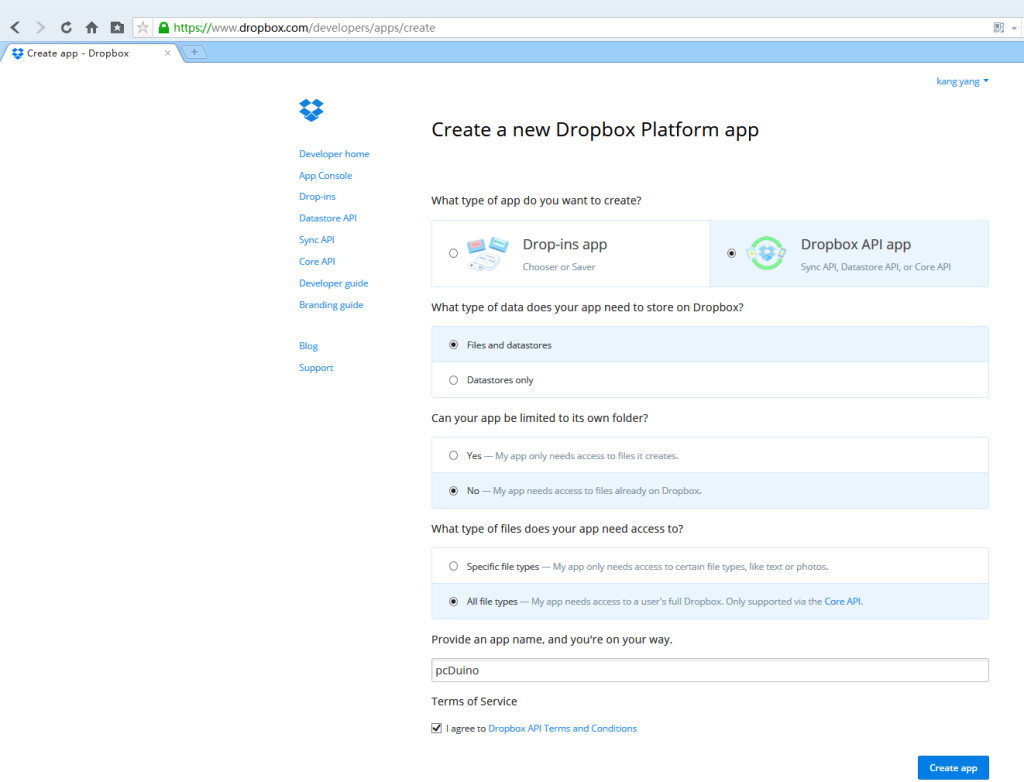
Task: Click 'Create a new Dropbox Platform app' heading
Action: pos(595,130)
